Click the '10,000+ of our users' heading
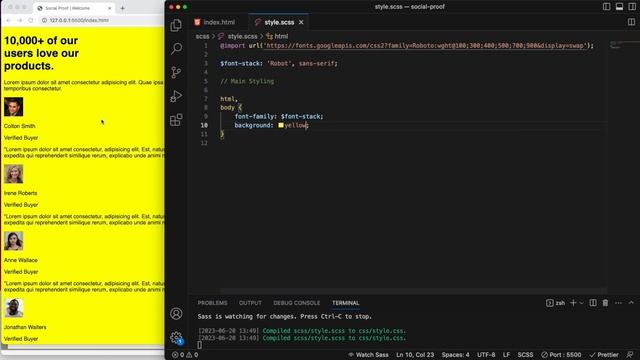The width and height of the screenshot is (640, 360). pos(41,53)
